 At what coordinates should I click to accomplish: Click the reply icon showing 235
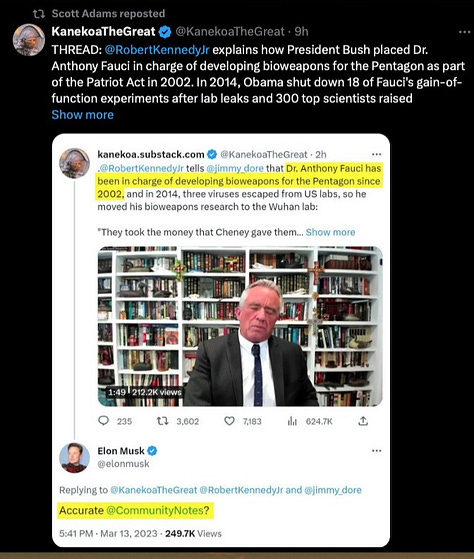tap(103, 421)
